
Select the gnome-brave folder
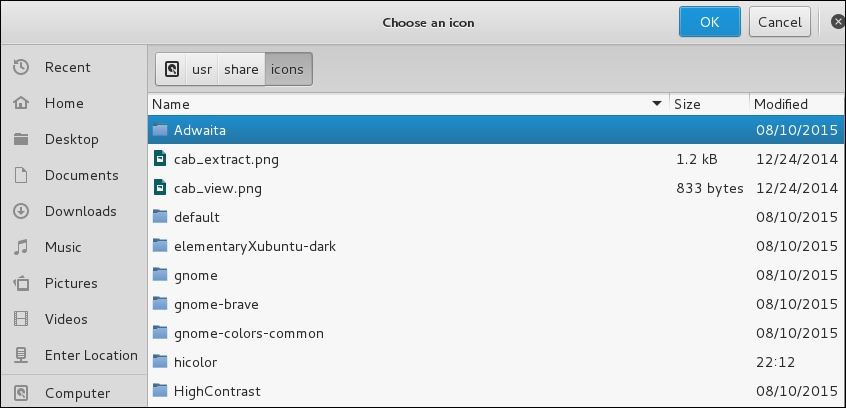[x=496, y=304]
